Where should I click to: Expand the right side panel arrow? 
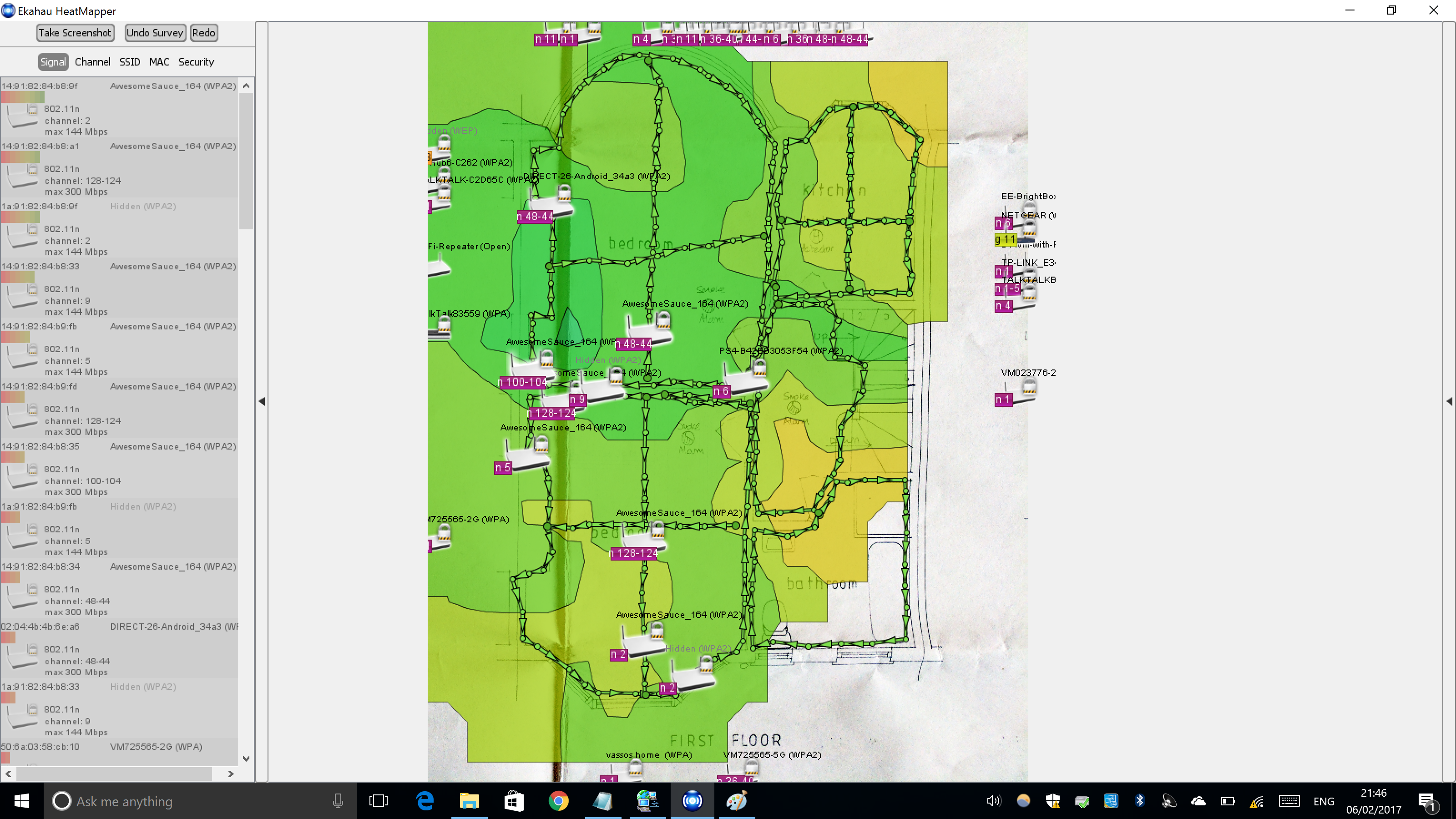coord(1449,401)
